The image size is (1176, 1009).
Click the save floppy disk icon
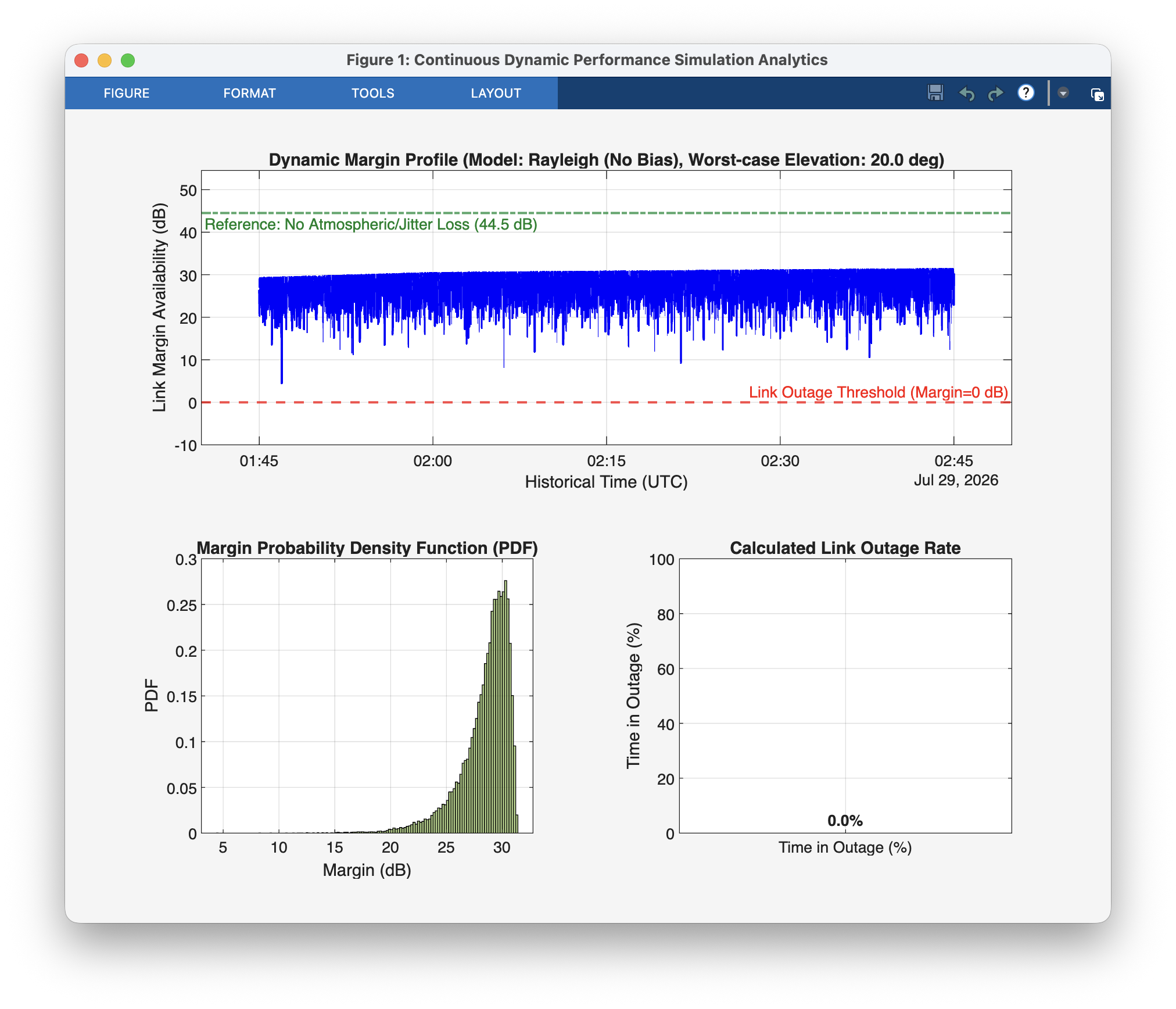(935, 93)
